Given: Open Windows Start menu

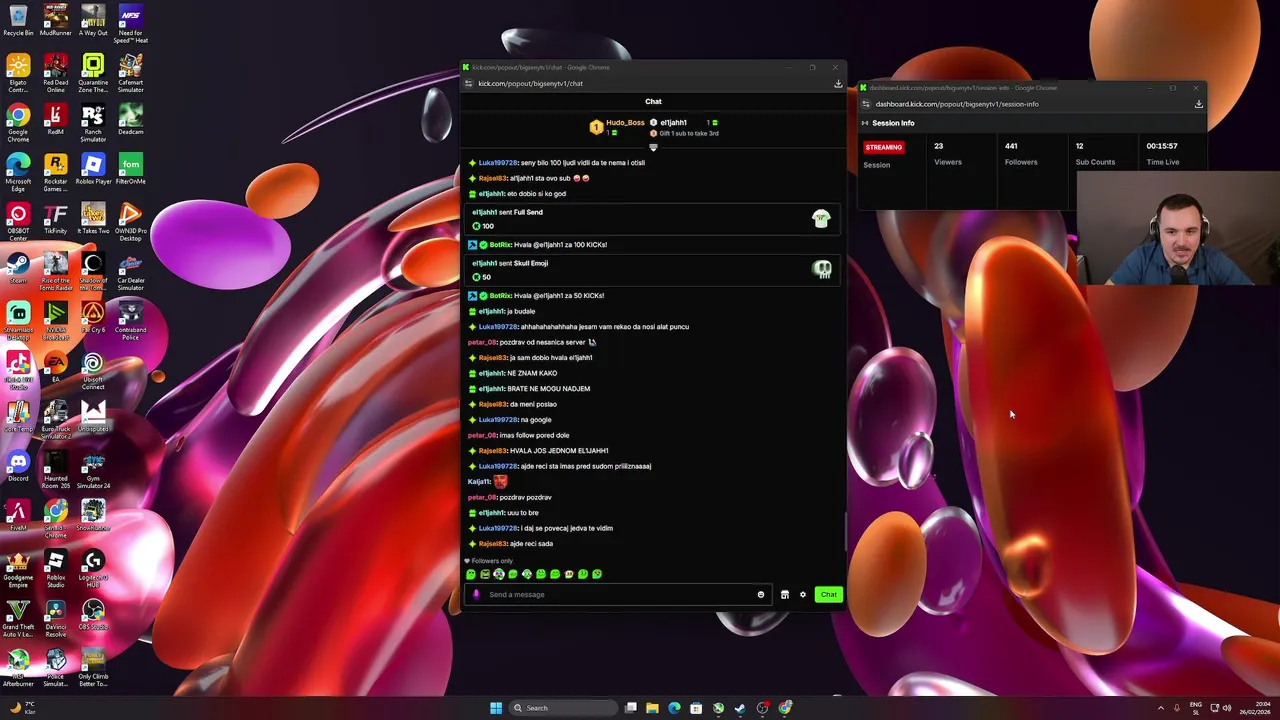Looking at the screenshot, I should click(496, 708).
